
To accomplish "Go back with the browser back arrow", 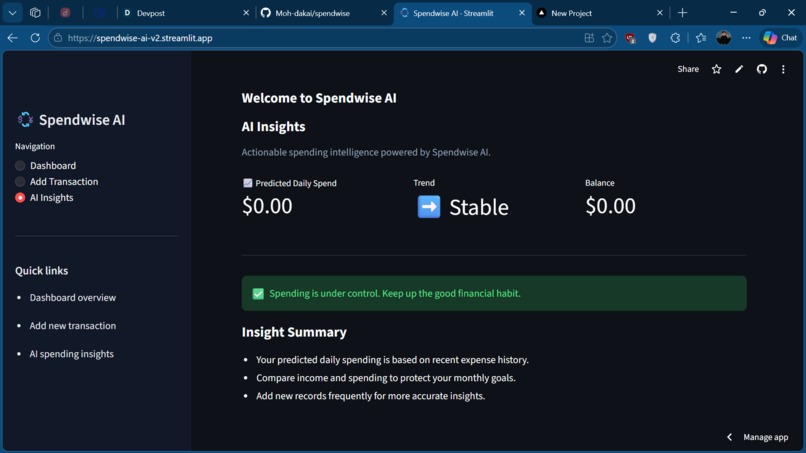I will click(12, 38).
